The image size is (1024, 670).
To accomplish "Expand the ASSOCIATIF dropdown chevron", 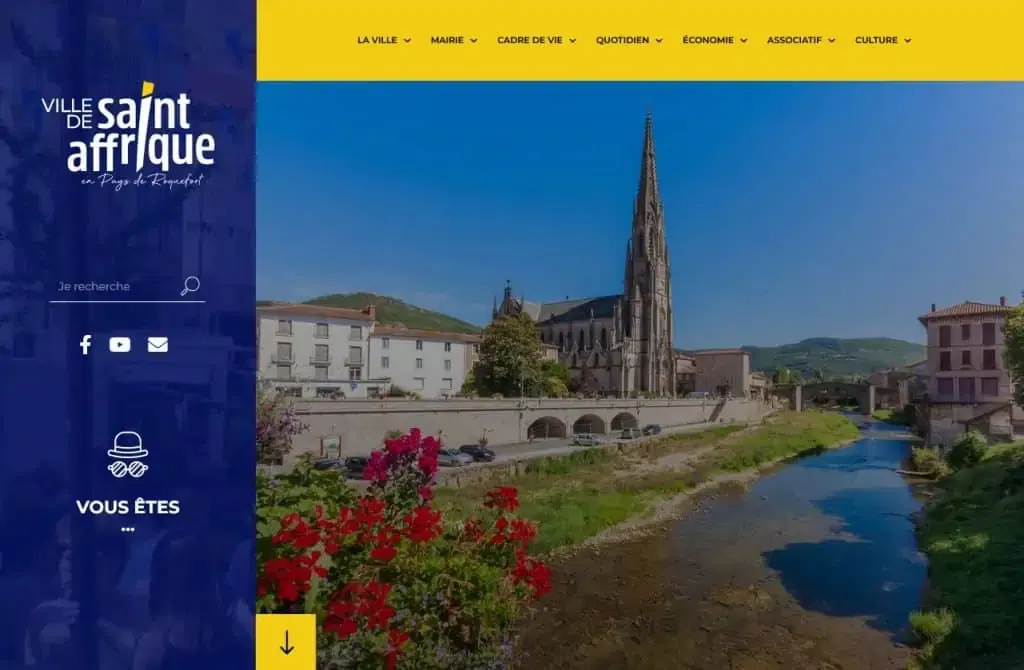I will click(833, 41).
